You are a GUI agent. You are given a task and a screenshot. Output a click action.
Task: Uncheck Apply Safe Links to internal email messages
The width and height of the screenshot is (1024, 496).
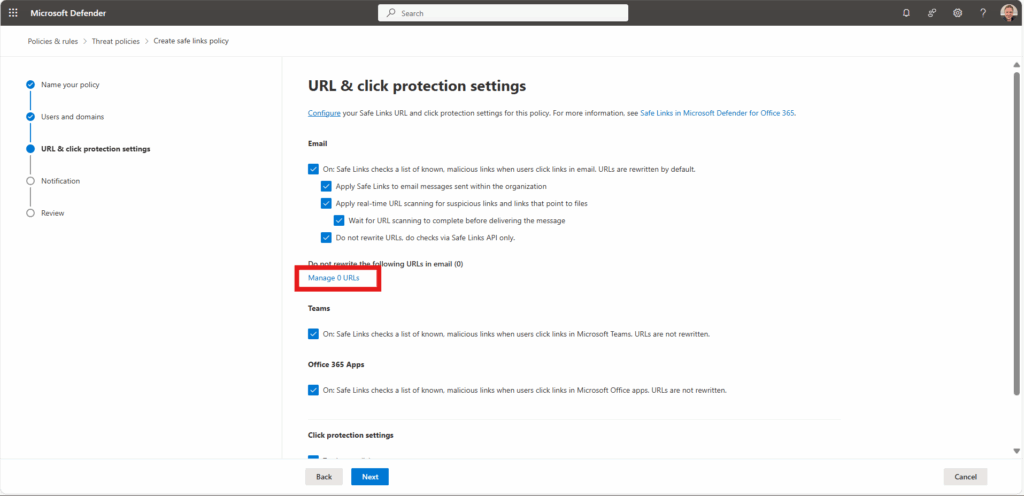click(x=327, y=186)
